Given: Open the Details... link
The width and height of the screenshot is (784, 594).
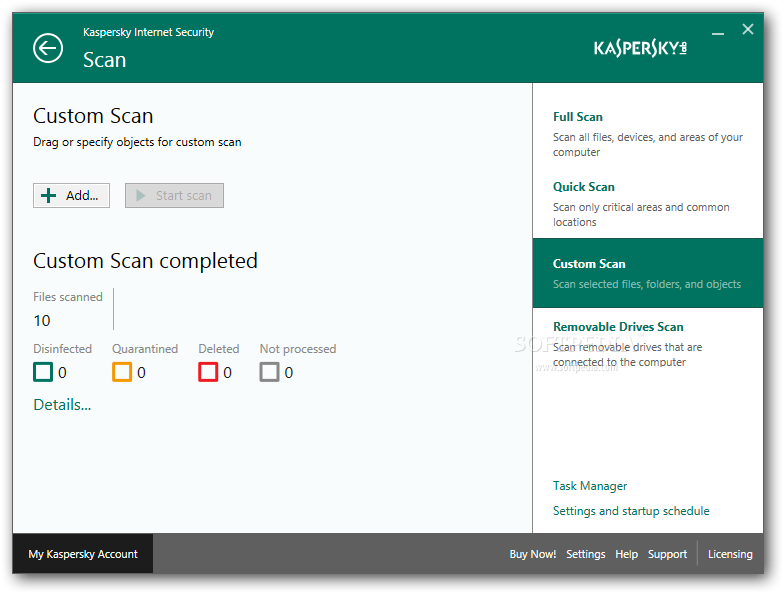Looking at the screenshot, I should point(62,404).
